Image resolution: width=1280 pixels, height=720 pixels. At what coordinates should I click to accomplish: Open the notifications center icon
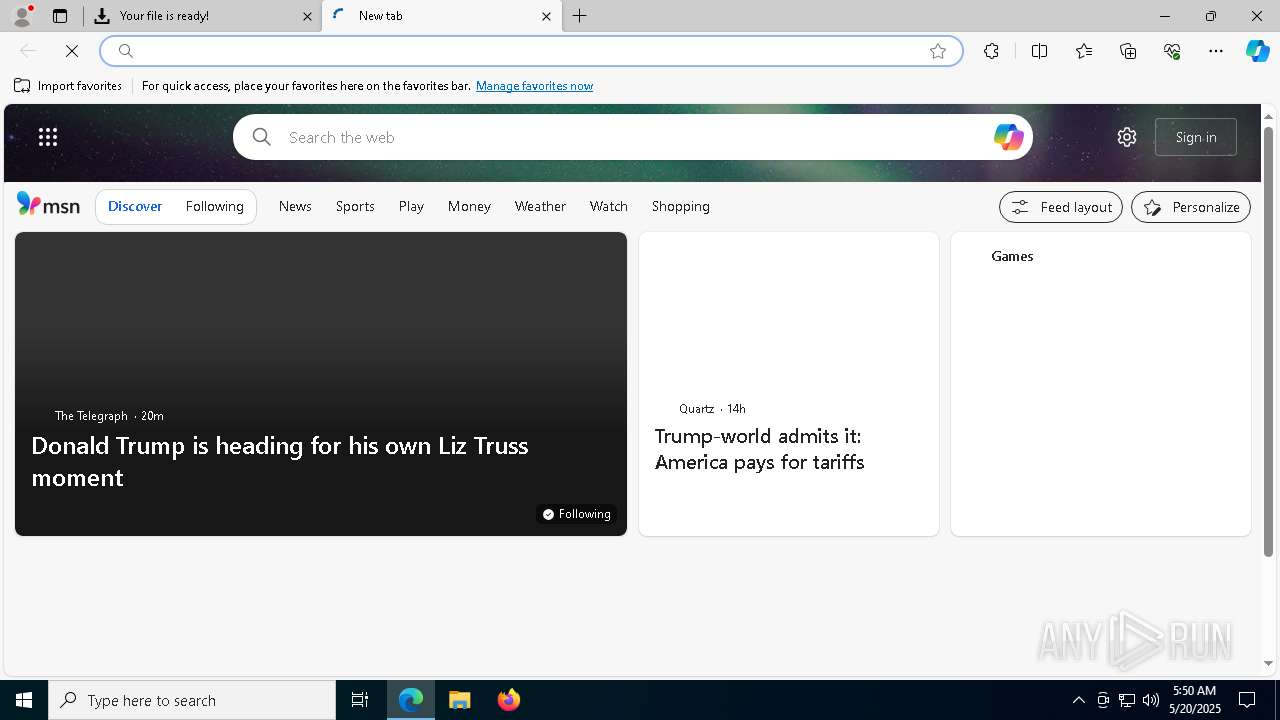point(1247,700)
